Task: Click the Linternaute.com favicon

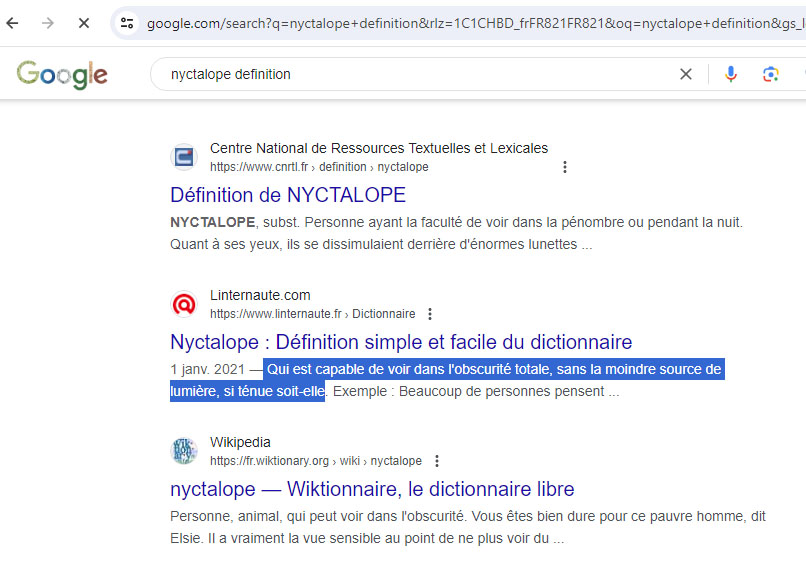Action: pyautogui.click(x=184, y=304)
